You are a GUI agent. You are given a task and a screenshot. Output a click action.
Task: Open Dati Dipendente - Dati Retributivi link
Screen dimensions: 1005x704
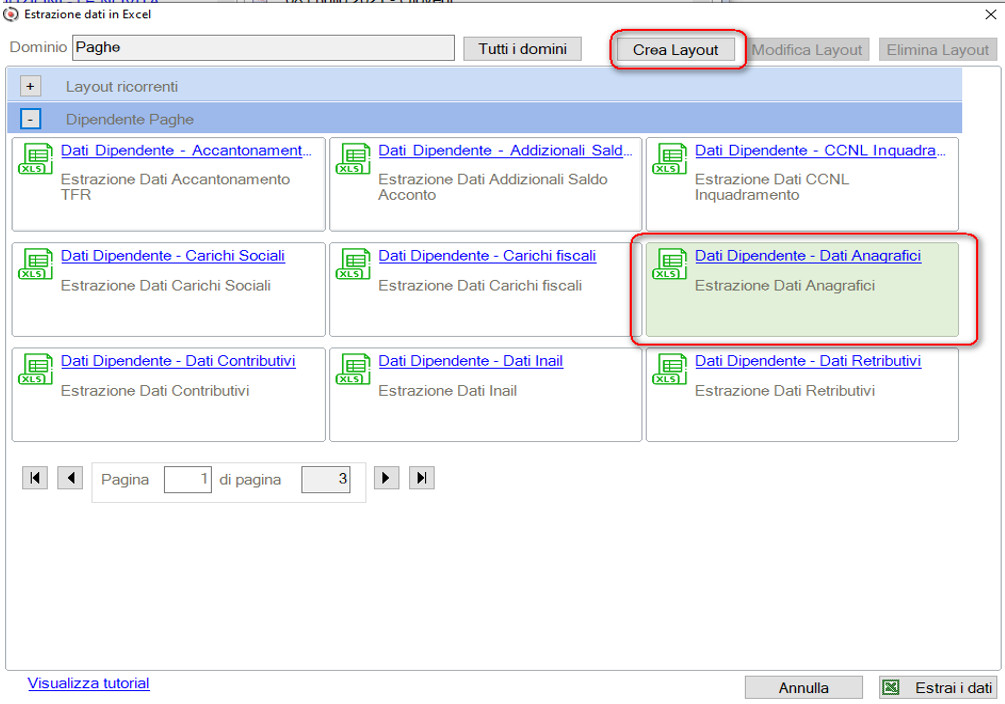[808, 361]
